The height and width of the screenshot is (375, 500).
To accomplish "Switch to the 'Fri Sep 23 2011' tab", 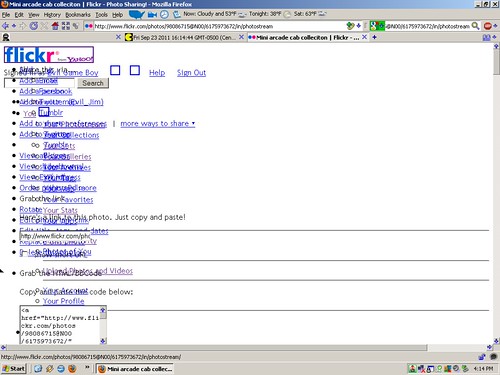I will pyautogui.click(x=184, y=37).
